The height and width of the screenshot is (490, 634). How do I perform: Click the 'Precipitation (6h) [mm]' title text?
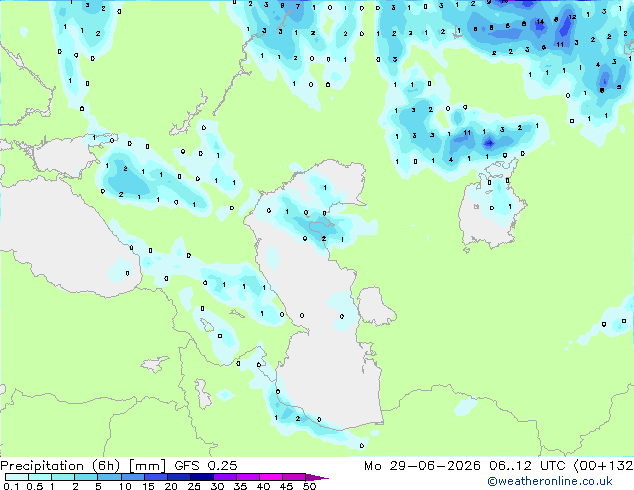(83, 466)
